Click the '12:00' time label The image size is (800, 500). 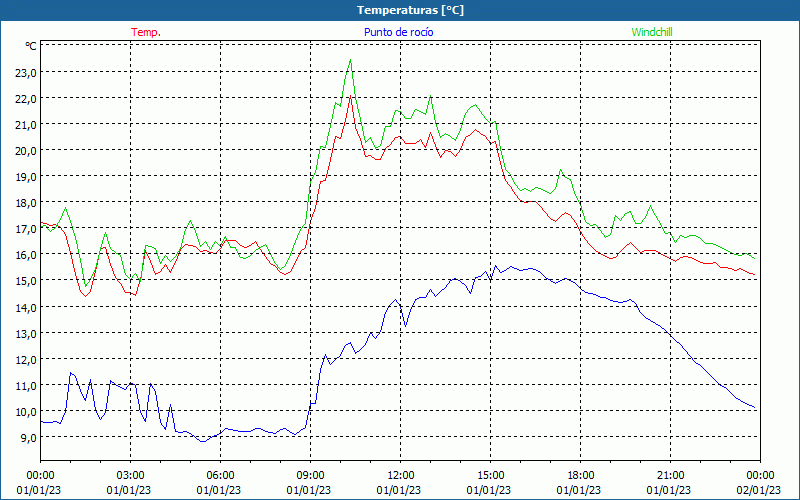401,476
